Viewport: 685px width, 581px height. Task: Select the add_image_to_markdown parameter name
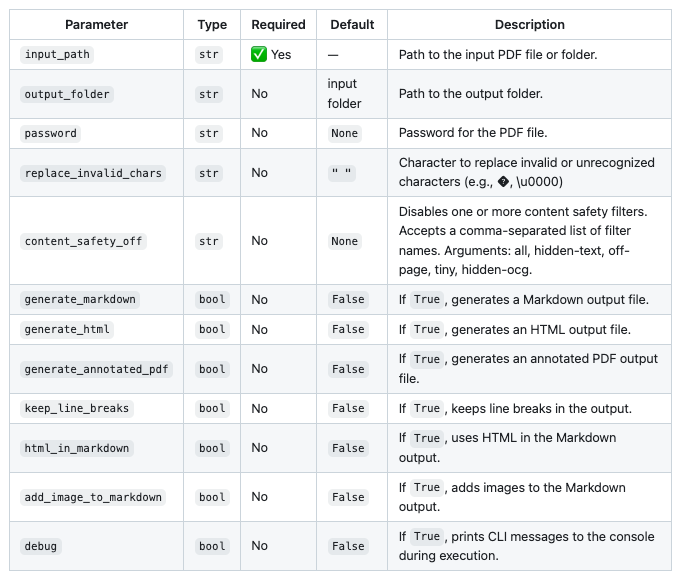coord(93,497)
